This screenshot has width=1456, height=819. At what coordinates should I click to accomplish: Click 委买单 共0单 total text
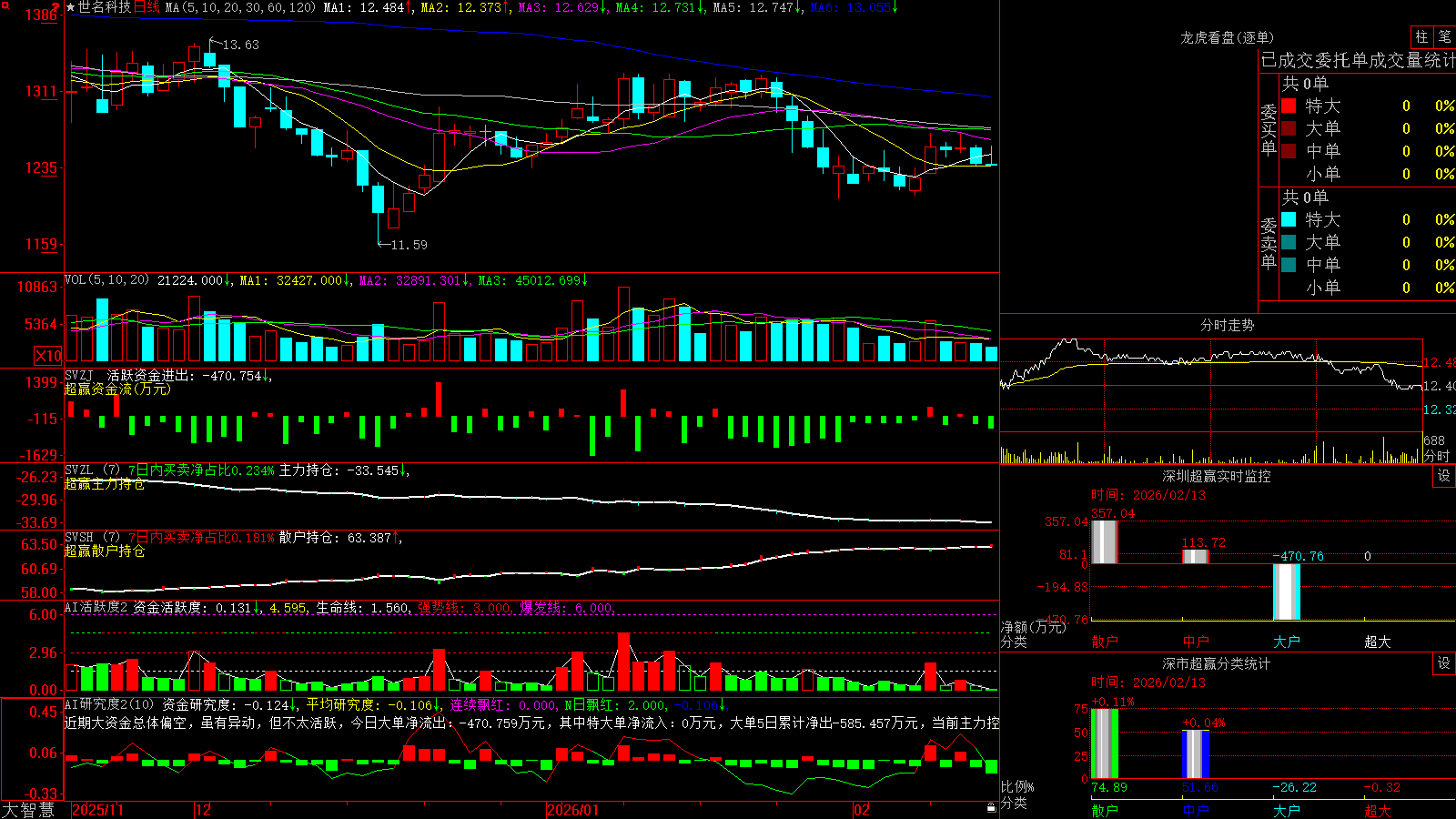tap(1305, 84)
